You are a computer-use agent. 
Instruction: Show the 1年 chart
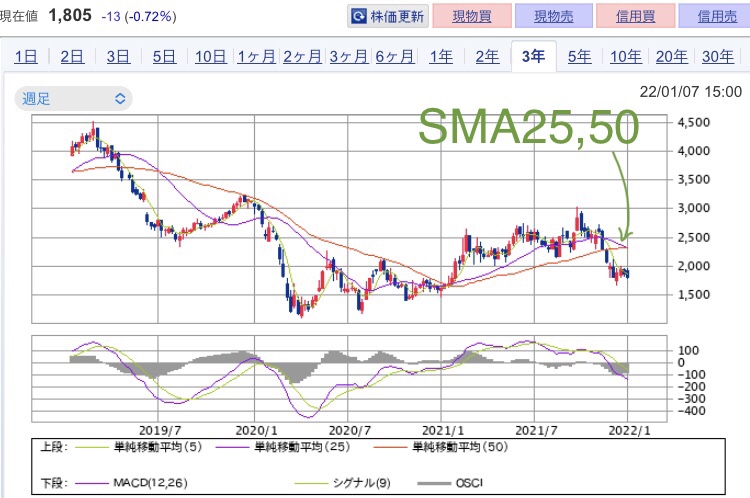click(441, 57)
